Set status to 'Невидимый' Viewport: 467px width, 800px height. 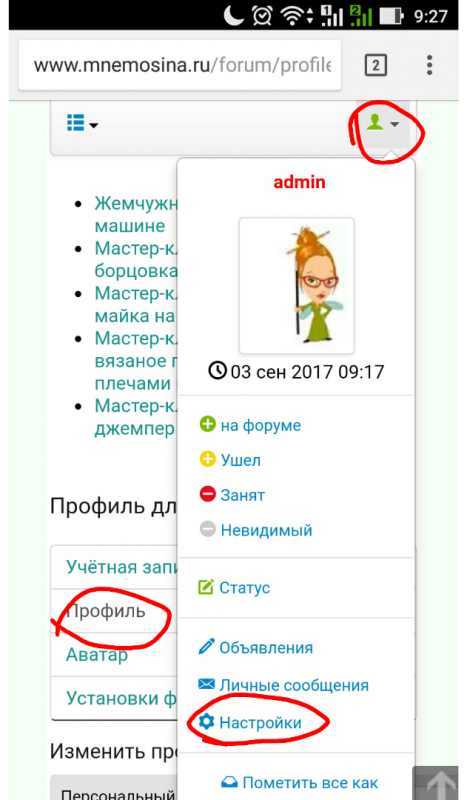pyautogui.click(x=256, y=530)
